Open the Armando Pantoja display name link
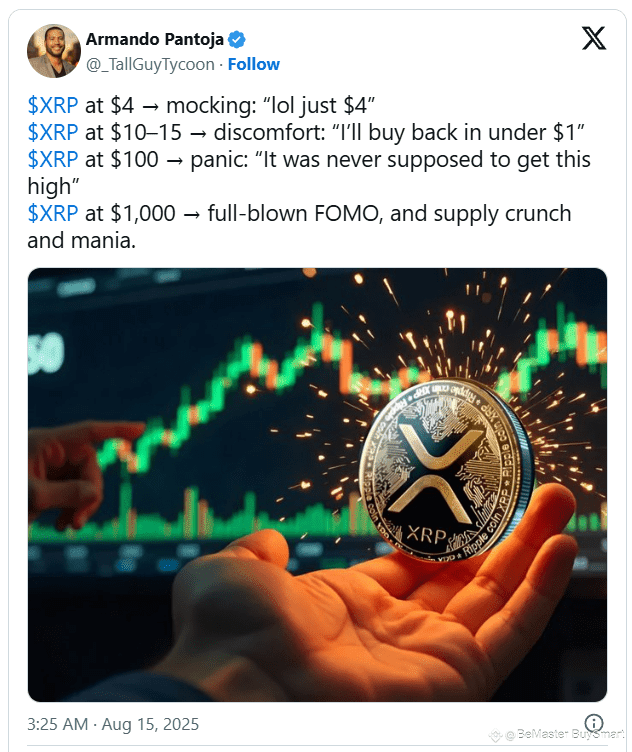This screenshot has width=632, height=752. pyautogui.click(x=154, y=39)
